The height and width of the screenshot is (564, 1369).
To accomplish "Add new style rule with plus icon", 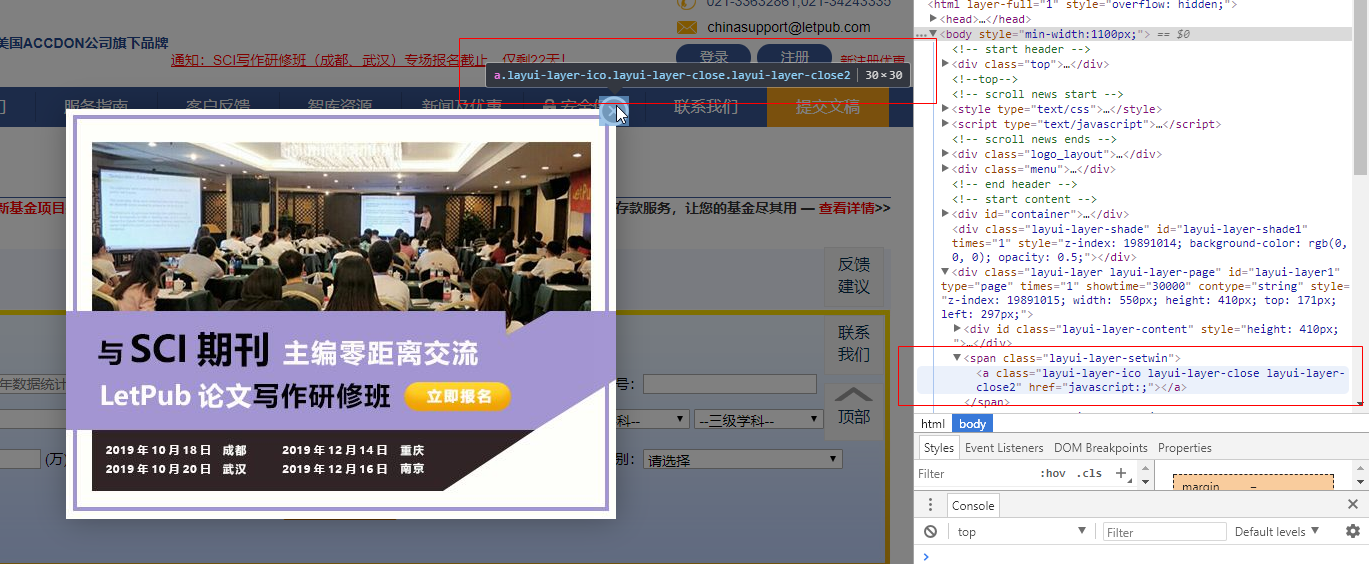I will click(x=1121, y=473).
